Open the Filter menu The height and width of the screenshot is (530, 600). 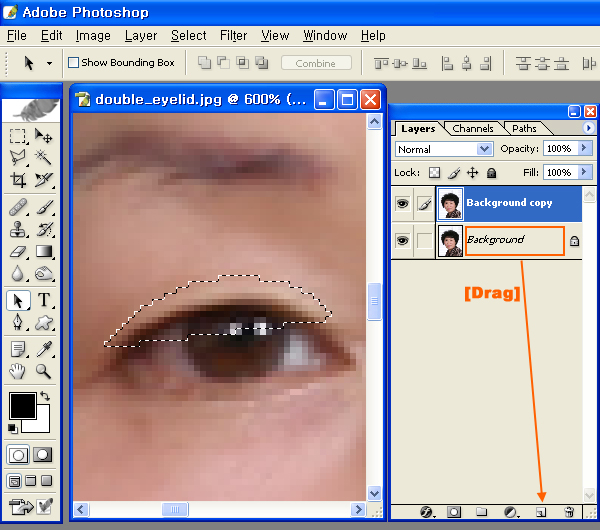pyautogui.click(x=233, y=36)
